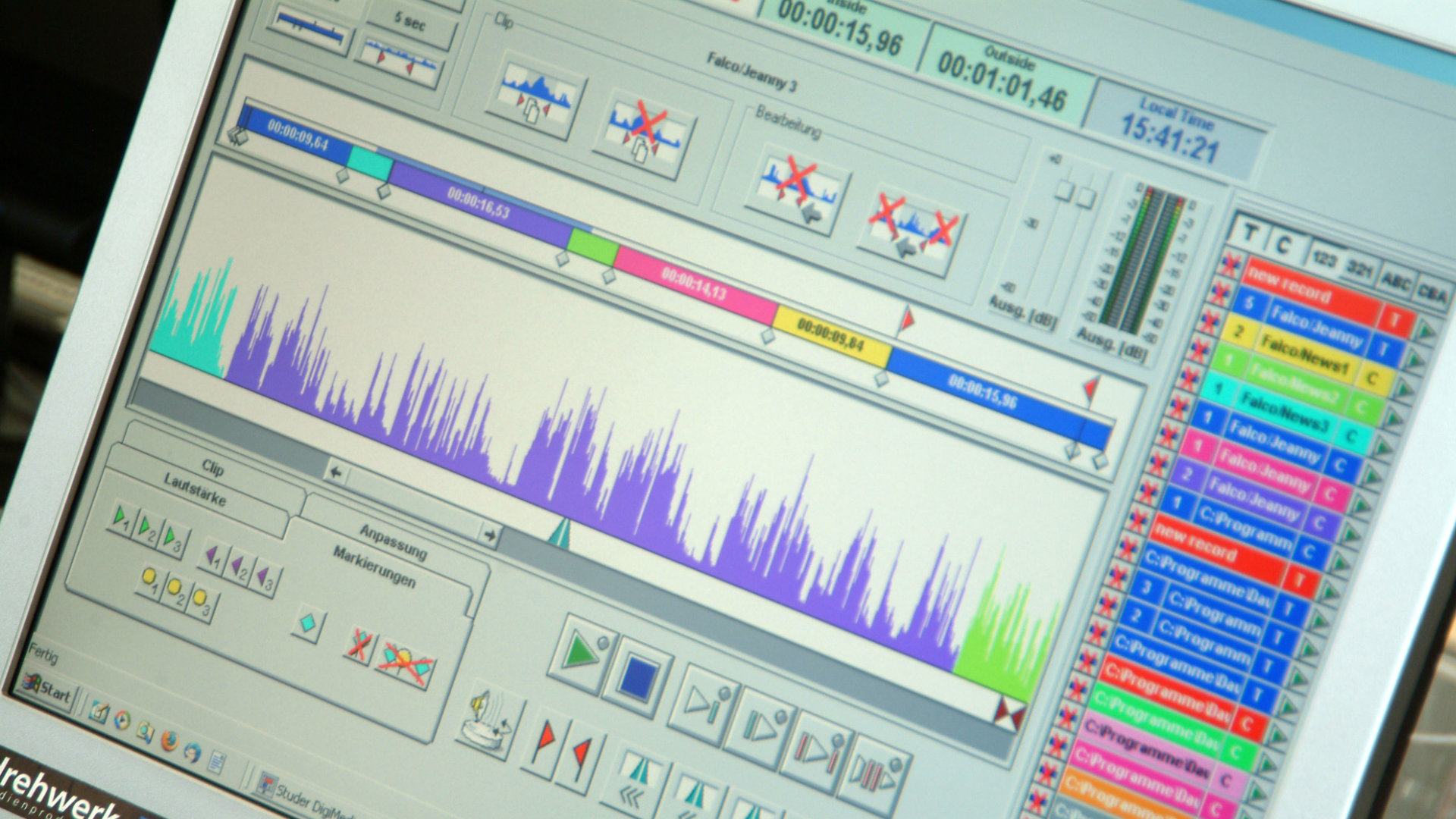1456x819 pixels.
Task: Sort clip list with 321 button
Action: coord(1360,269)
